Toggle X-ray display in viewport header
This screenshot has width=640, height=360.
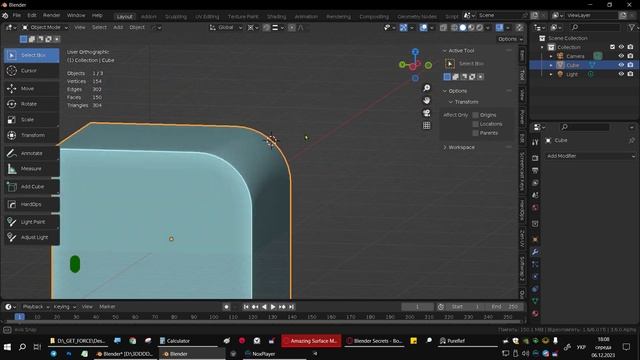coord(443,28)
